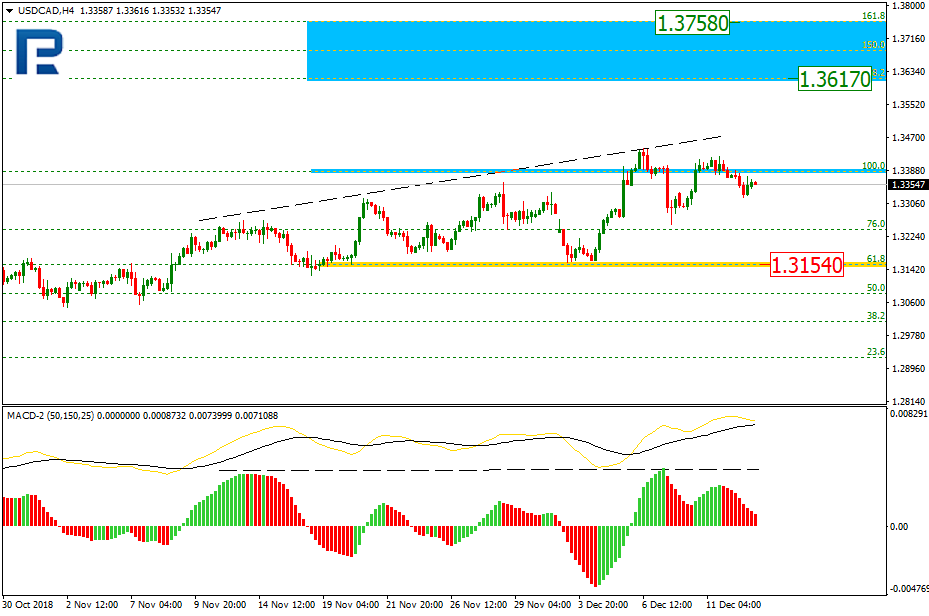Image resolution: width=929 pixels, height=616 pixels.
Task: Click the 161.8 Fibonacci level label
Action: [x=875, y=17]
